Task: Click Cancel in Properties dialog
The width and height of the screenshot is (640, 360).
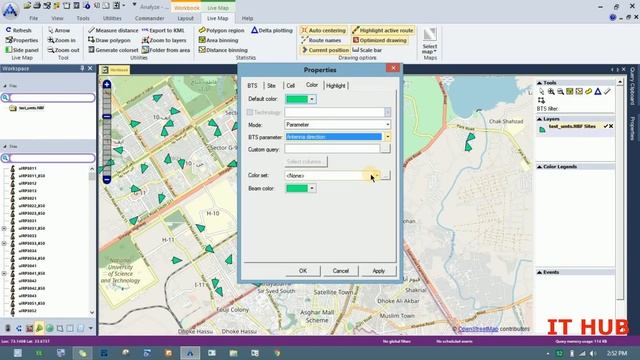Action: [340, 271]
